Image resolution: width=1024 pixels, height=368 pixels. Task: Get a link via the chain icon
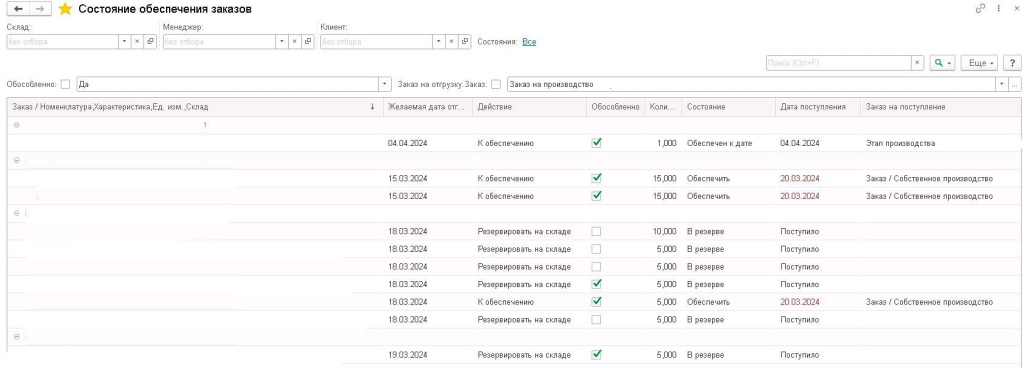coord(980,8)
